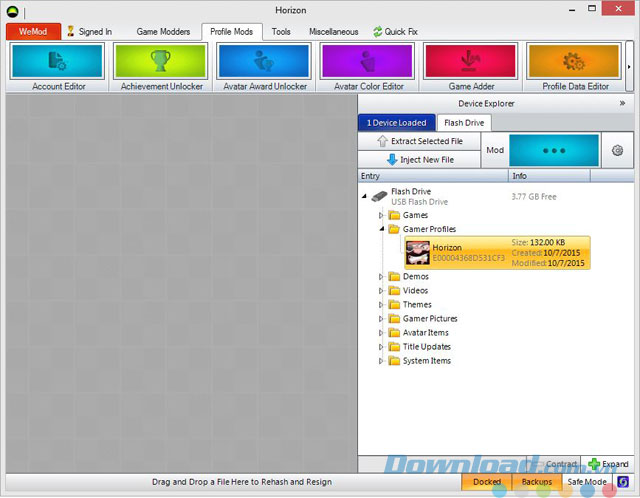Open the Flash Drive tab
The width and height of the screenshot is (640, 498).
pyautogui.click(x=463, y=123)
